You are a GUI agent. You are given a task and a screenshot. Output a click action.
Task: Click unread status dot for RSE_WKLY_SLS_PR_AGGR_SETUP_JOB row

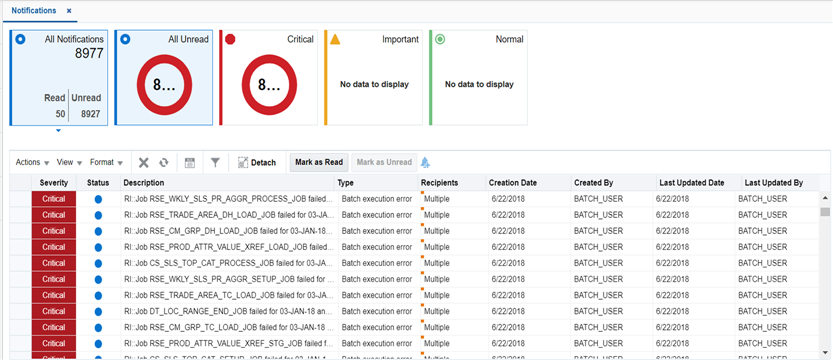[98, 279]
